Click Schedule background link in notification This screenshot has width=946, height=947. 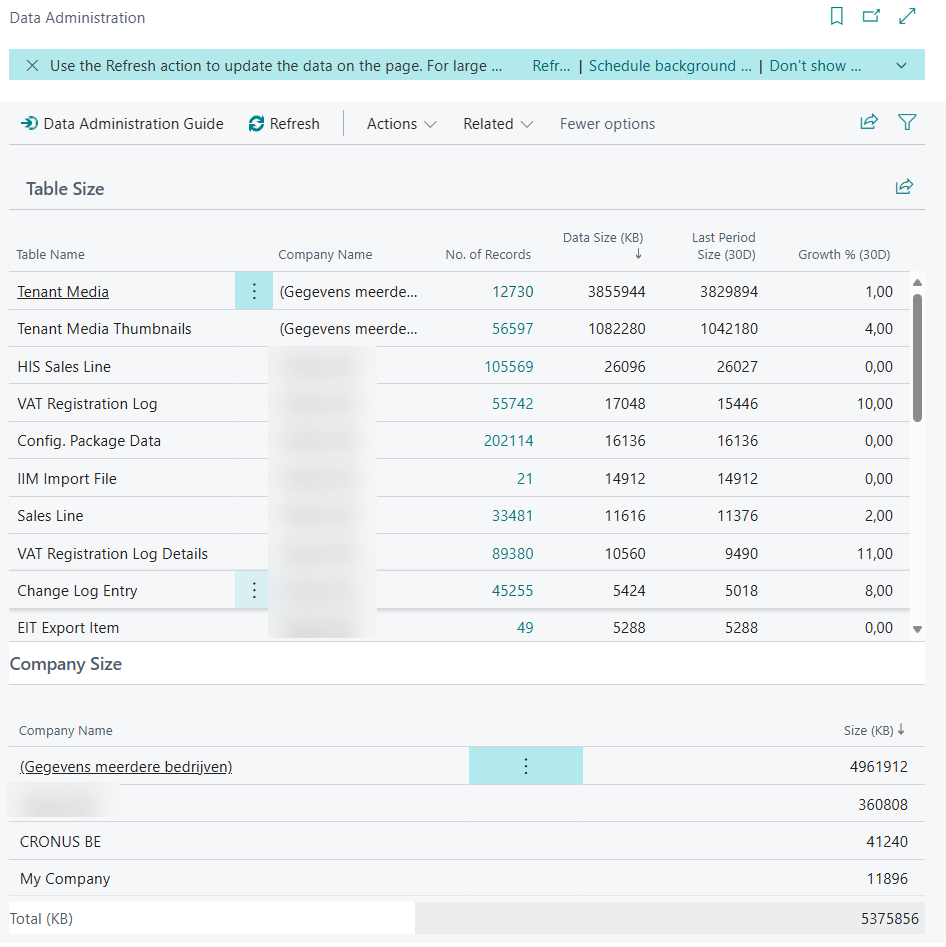click(670, 66)
